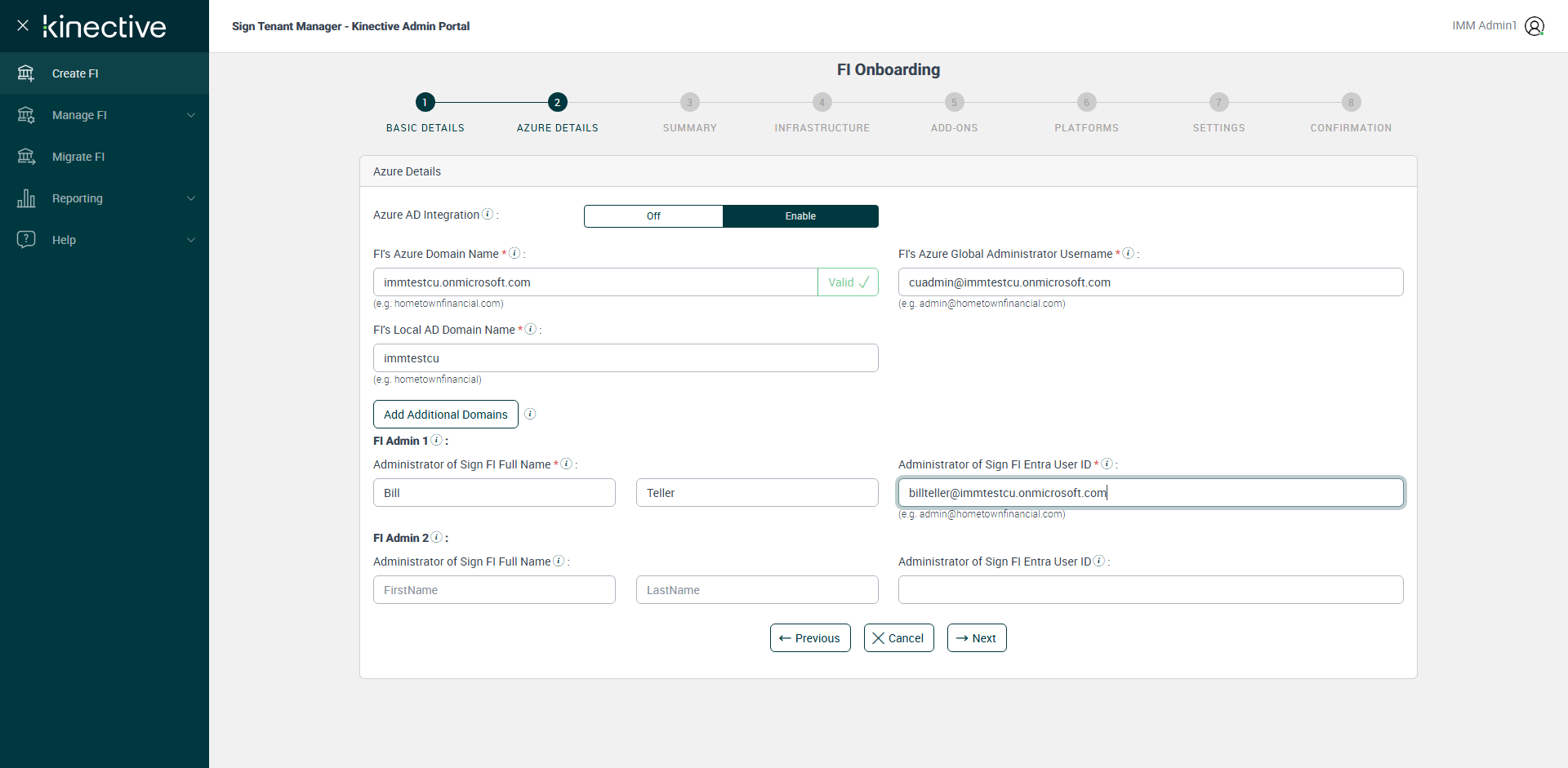The image size is (1568, 768).
Task: Click the Manage FI icon
Action: pos(26,115)
